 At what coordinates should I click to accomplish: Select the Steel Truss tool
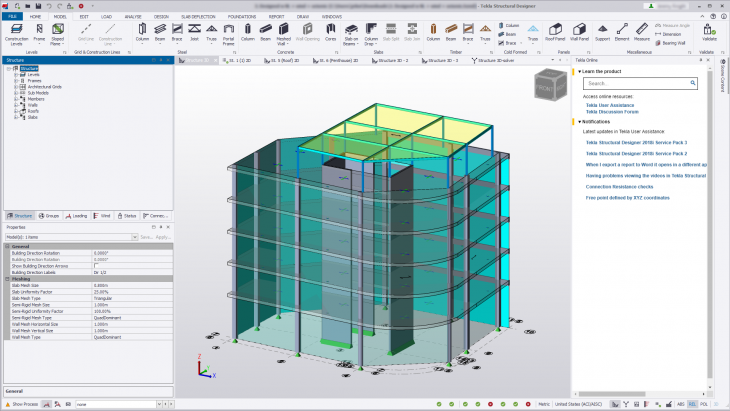tap(211, 33)
